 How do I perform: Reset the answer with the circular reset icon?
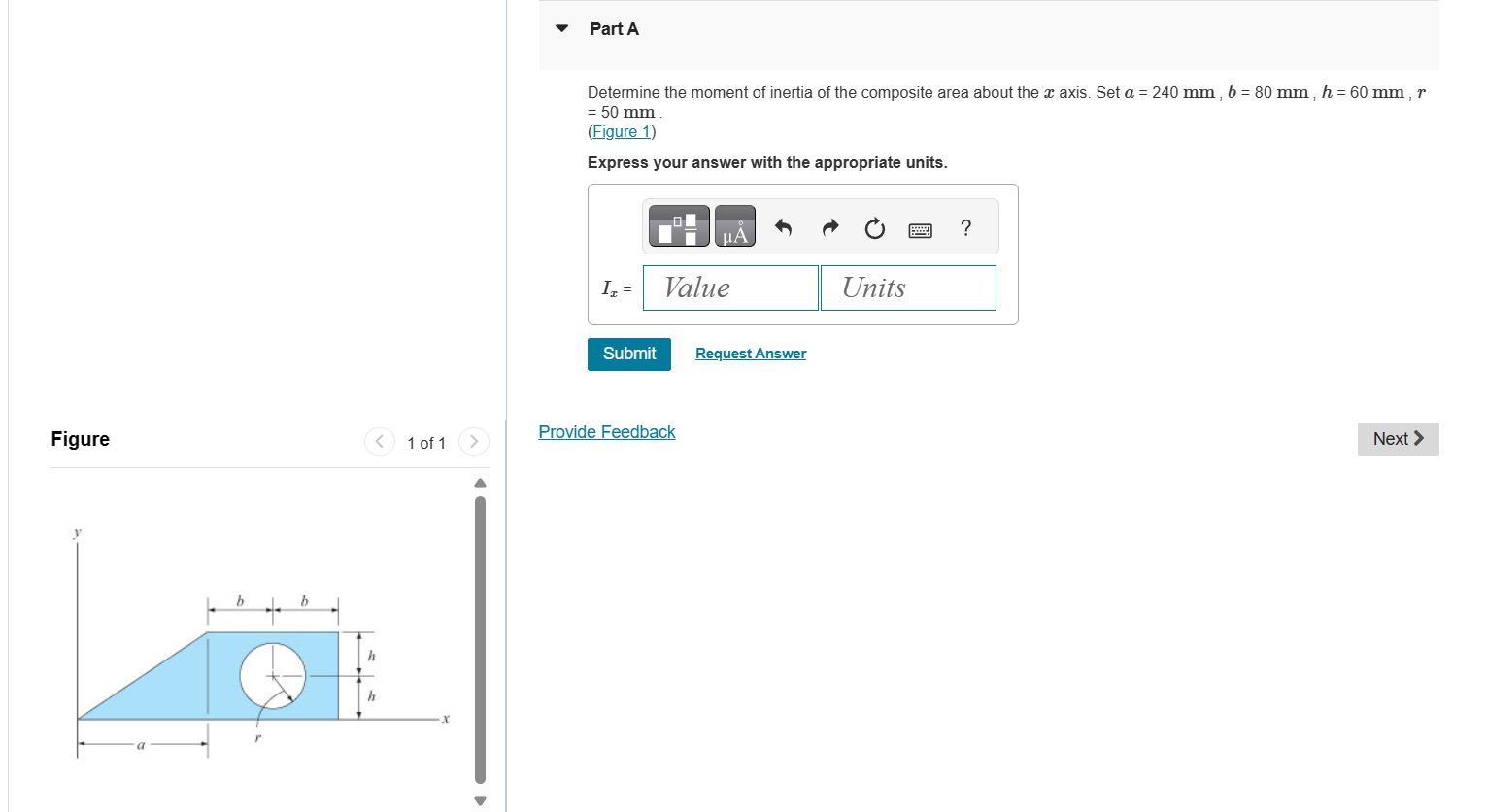point(874,227)
